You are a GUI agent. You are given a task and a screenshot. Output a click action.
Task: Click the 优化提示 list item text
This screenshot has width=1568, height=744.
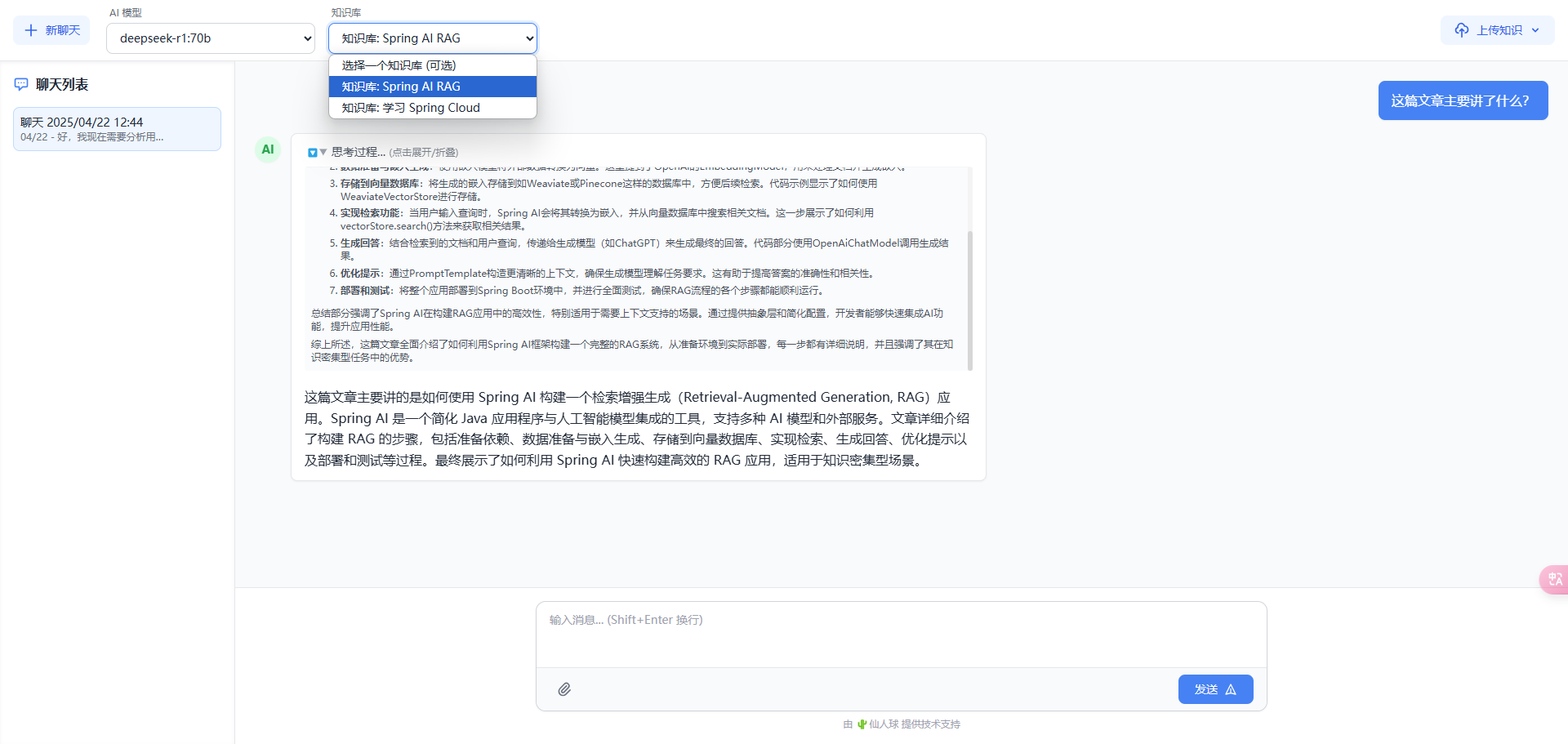click(x=608, y=274)
